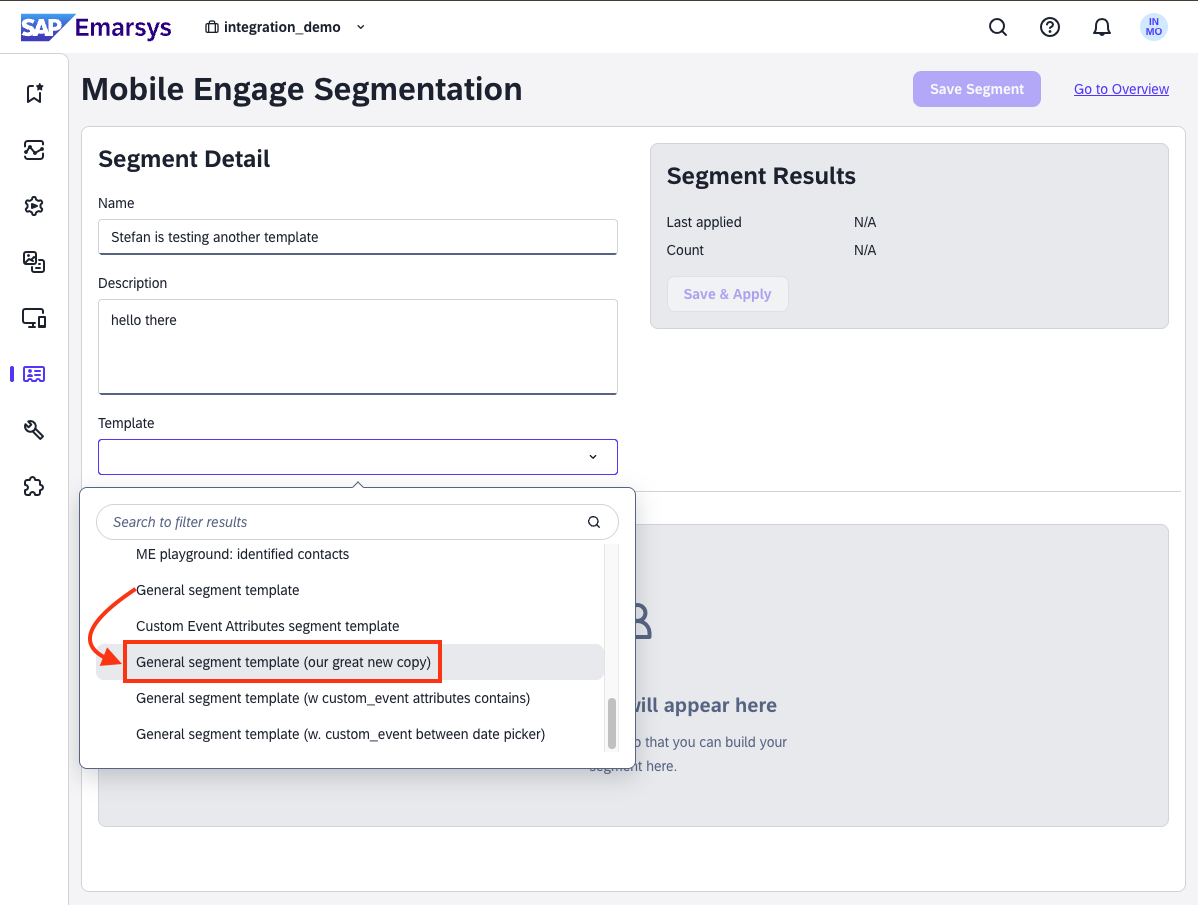Follow the Go to Overview link
1198x905 pixels.
tap(1121, 89)
